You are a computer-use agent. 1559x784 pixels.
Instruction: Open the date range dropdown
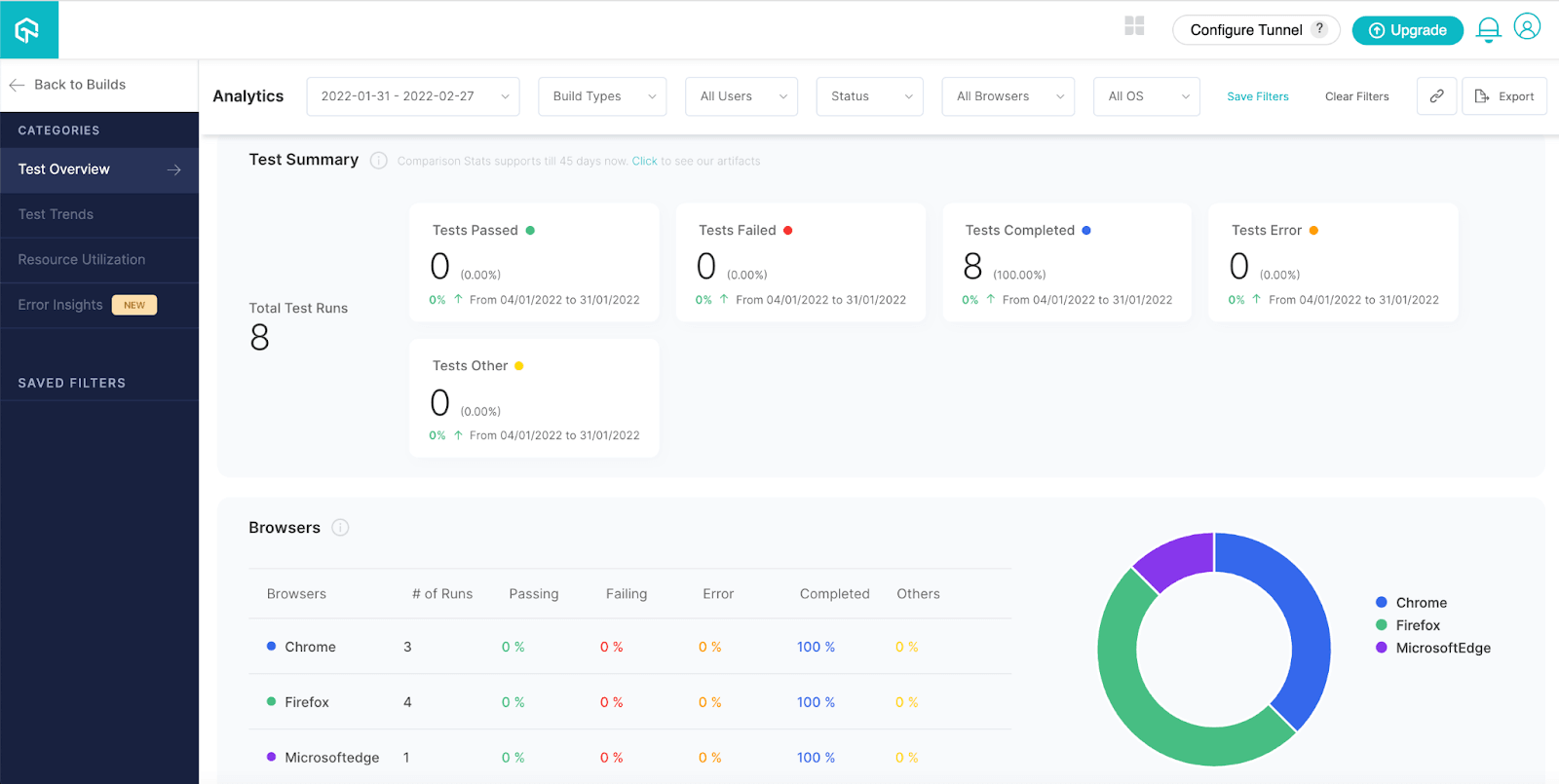413,96
